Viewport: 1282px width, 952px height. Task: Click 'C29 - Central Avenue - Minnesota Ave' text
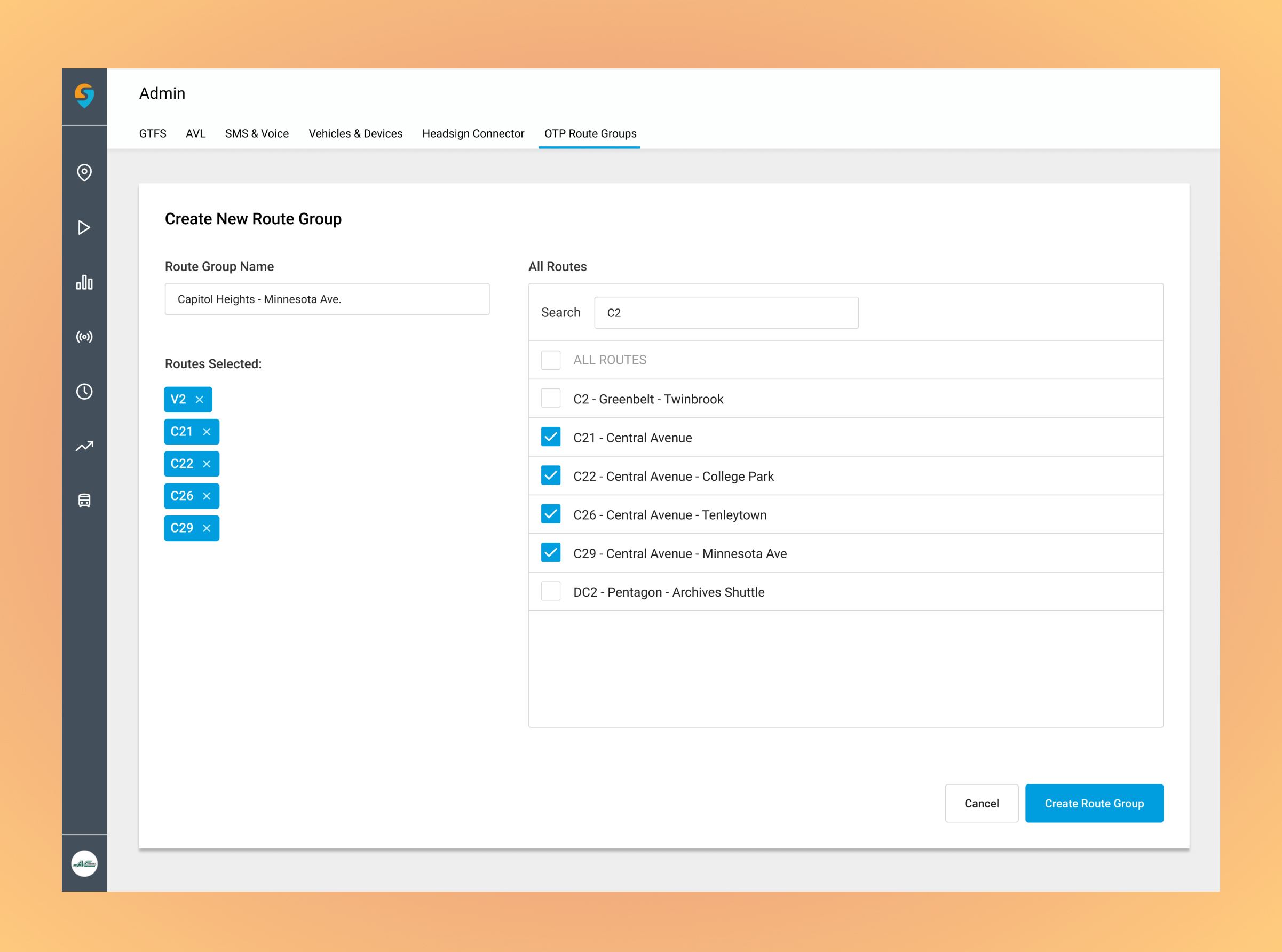click(679, 554)
